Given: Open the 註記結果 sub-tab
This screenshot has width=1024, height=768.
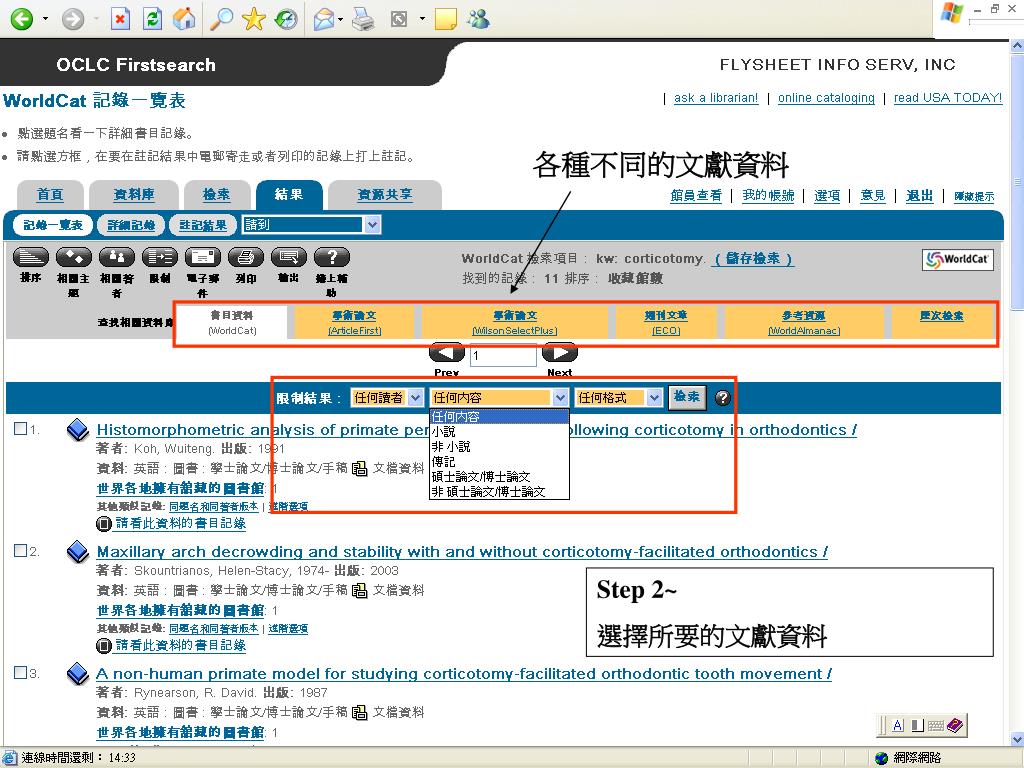Looking at the screenshot, I should pyautogui.click(x=203, y=225).
